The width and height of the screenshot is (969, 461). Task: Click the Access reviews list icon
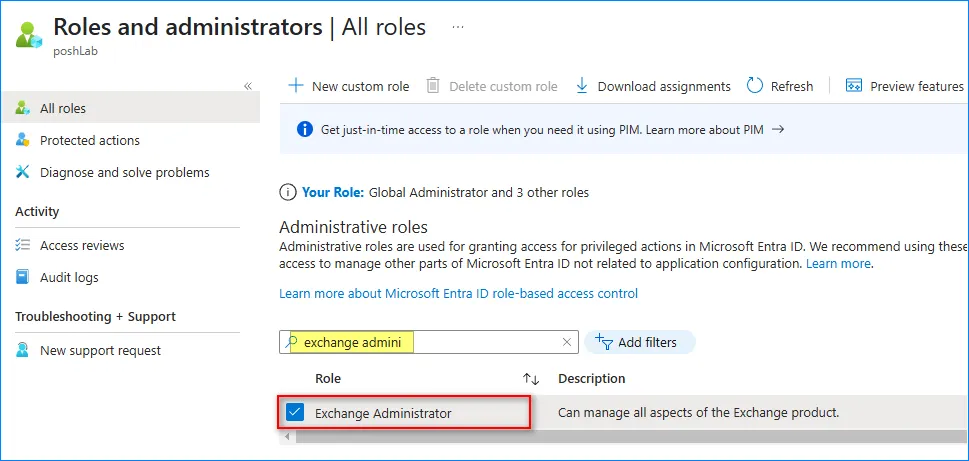coord(23,245)
